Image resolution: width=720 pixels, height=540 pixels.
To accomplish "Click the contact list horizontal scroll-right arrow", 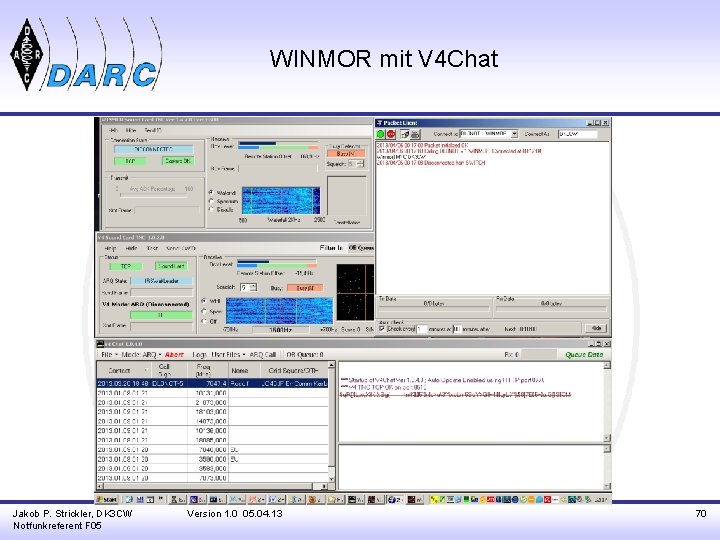I will (324, 486).
